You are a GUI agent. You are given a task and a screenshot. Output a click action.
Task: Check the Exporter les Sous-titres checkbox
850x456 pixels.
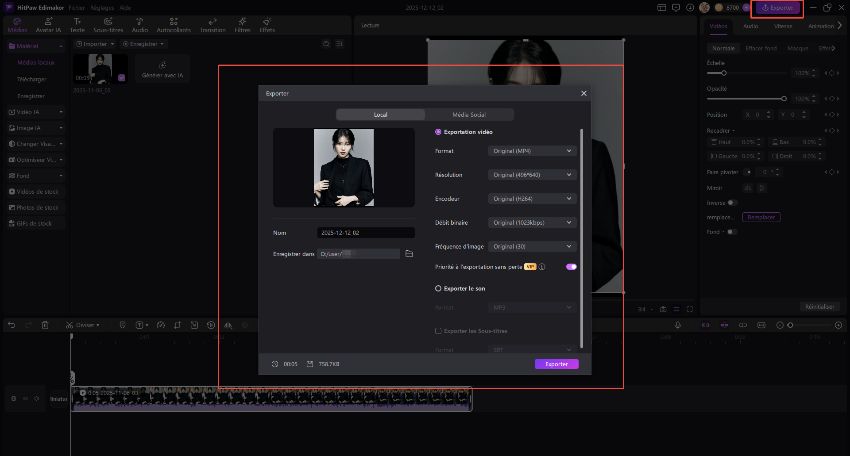438,330
